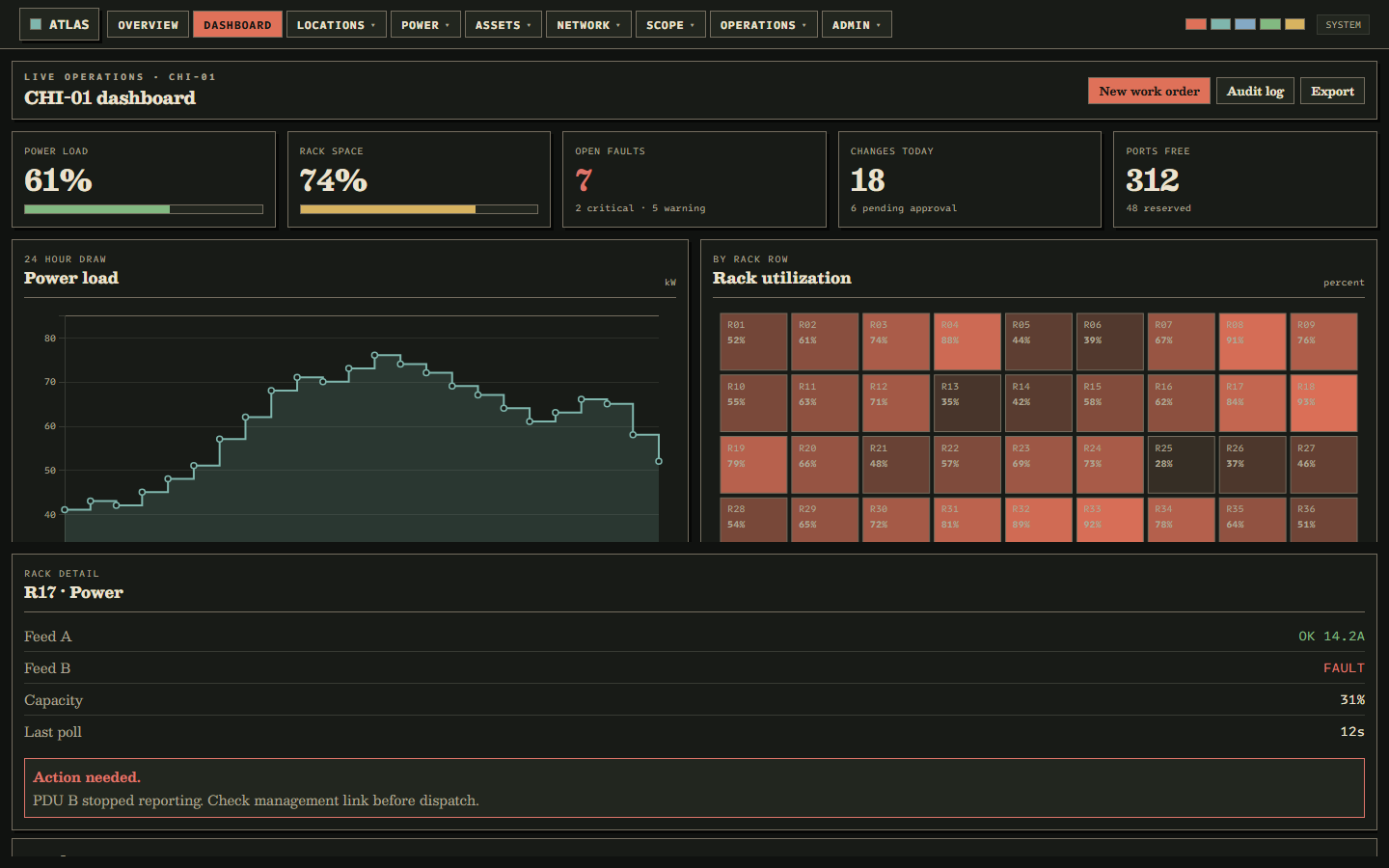Click the last data point on power chart

click(659, 461)
